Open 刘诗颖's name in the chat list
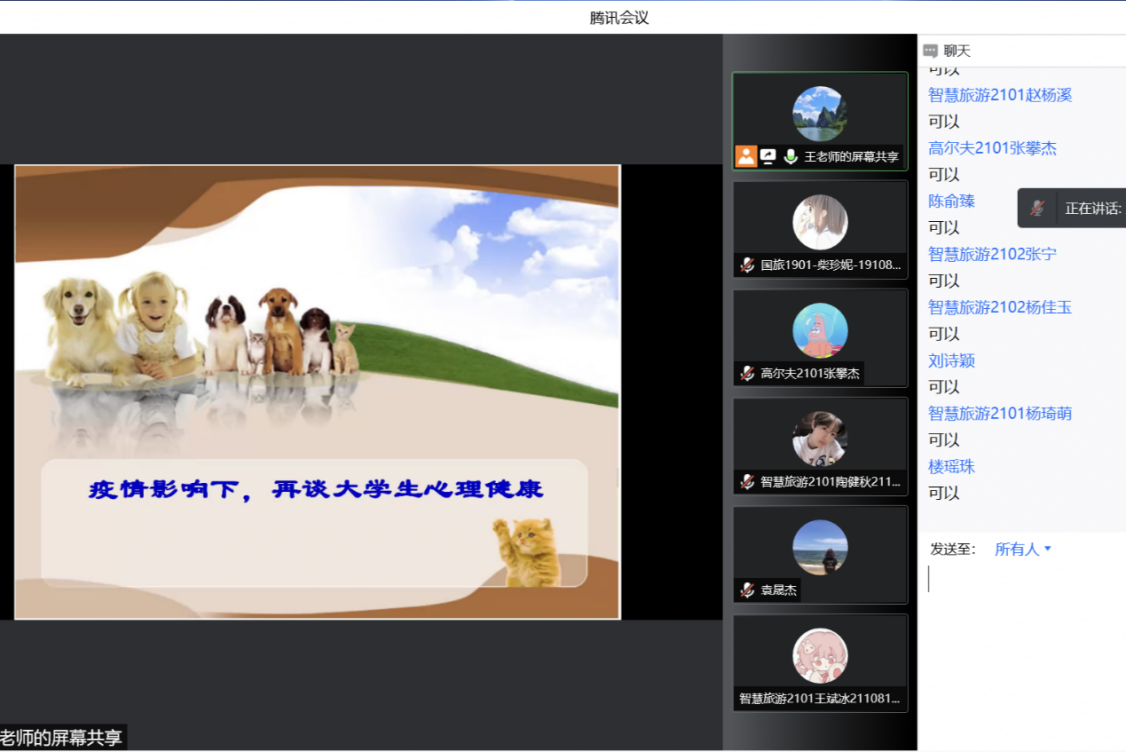Image resolution: width=1126 pixels, height=752 pixels. pyautogui.click(x=951, y=360)
